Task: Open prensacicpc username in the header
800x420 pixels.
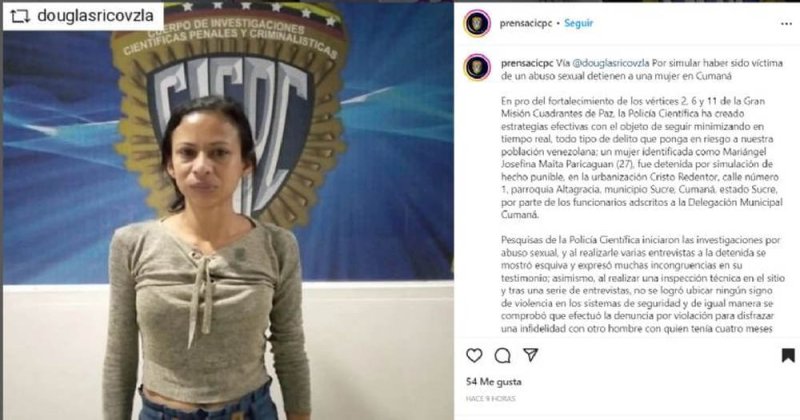Action: click(x=526, y=23)
